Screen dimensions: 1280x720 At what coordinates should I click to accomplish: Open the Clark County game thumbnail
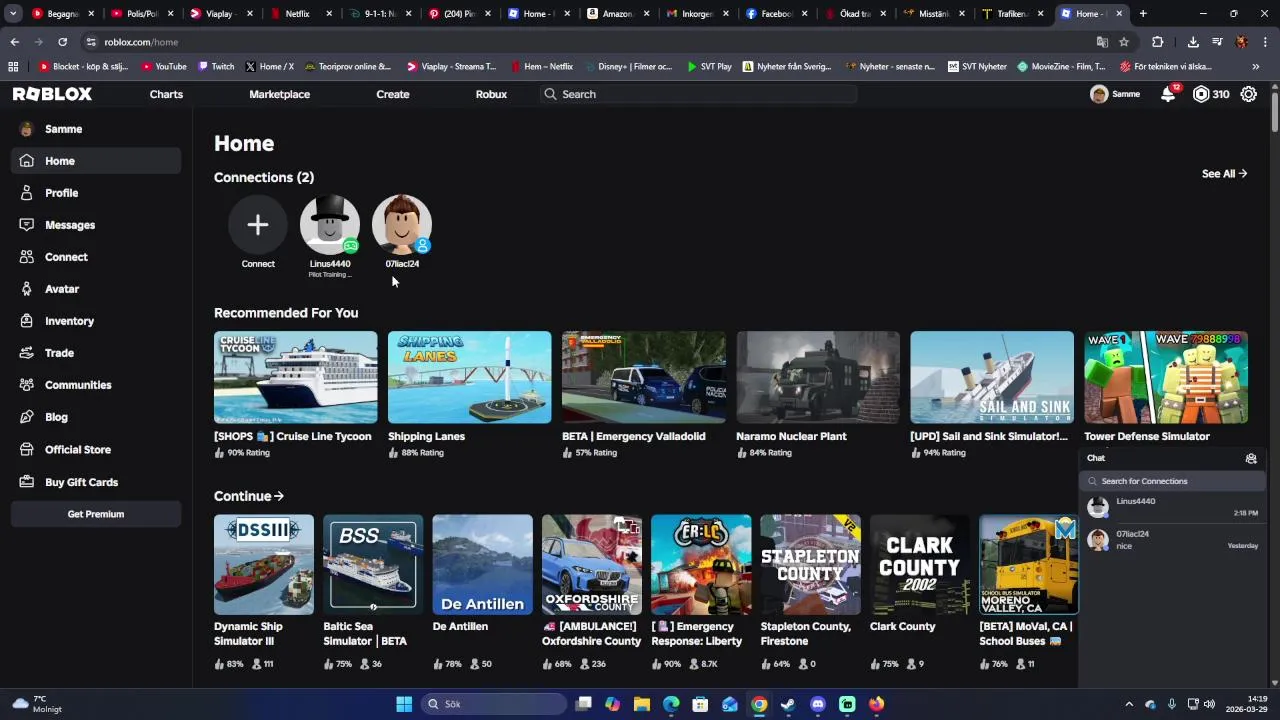click(920, 565)
